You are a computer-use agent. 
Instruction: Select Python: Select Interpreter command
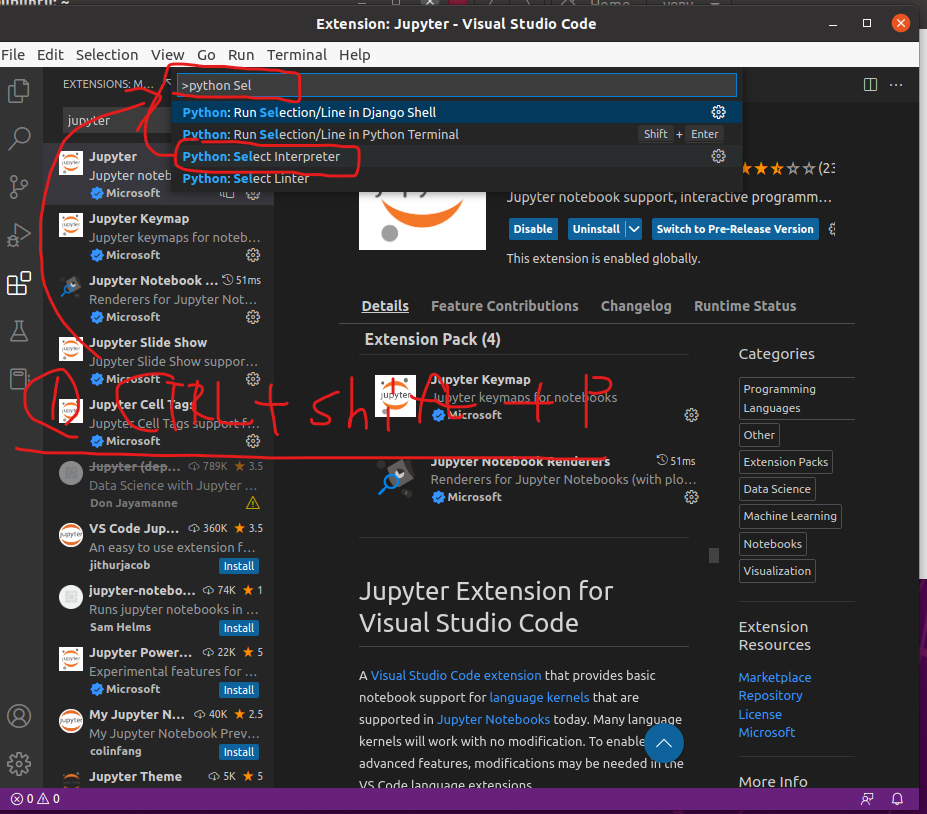click(456, 156)
